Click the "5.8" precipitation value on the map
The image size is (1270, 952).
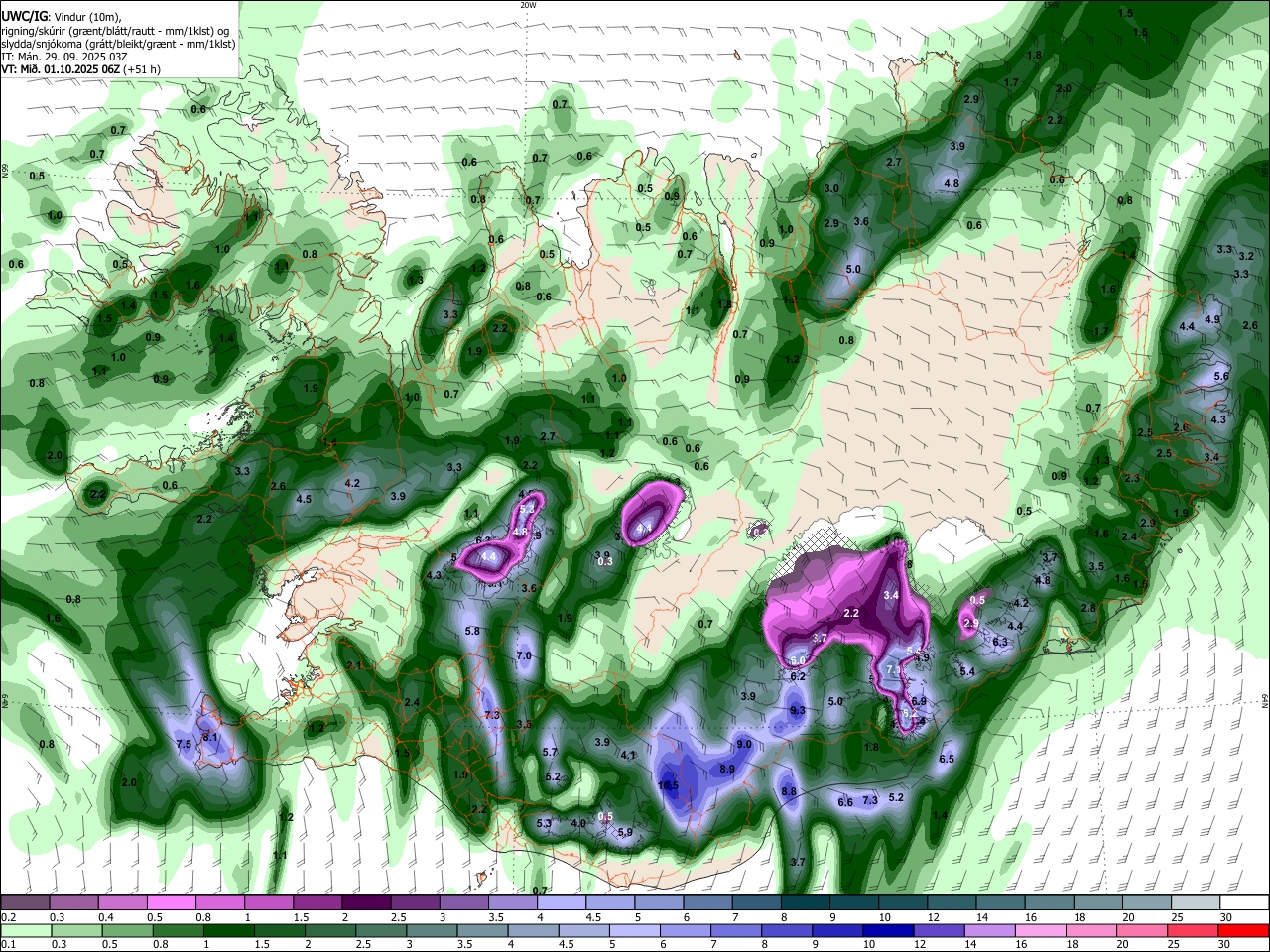click(x=473, y=631)
